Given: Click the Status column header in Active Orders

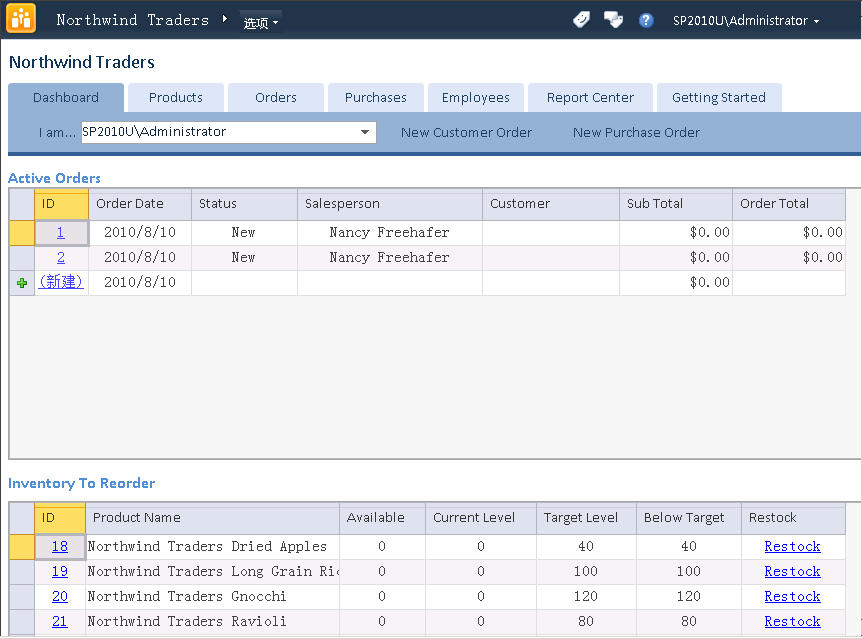Looking at the screenshot, I should click(x=245, y=204).
